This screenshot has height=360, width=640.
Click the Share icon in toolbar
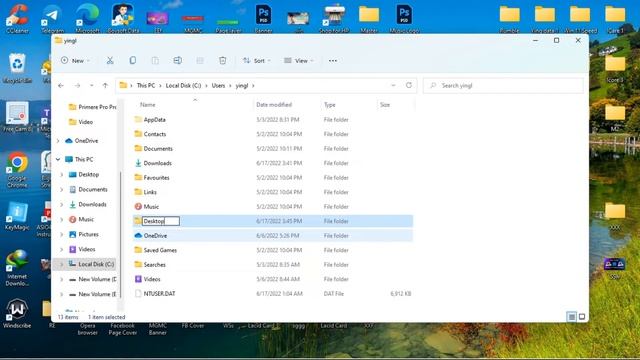200,60
